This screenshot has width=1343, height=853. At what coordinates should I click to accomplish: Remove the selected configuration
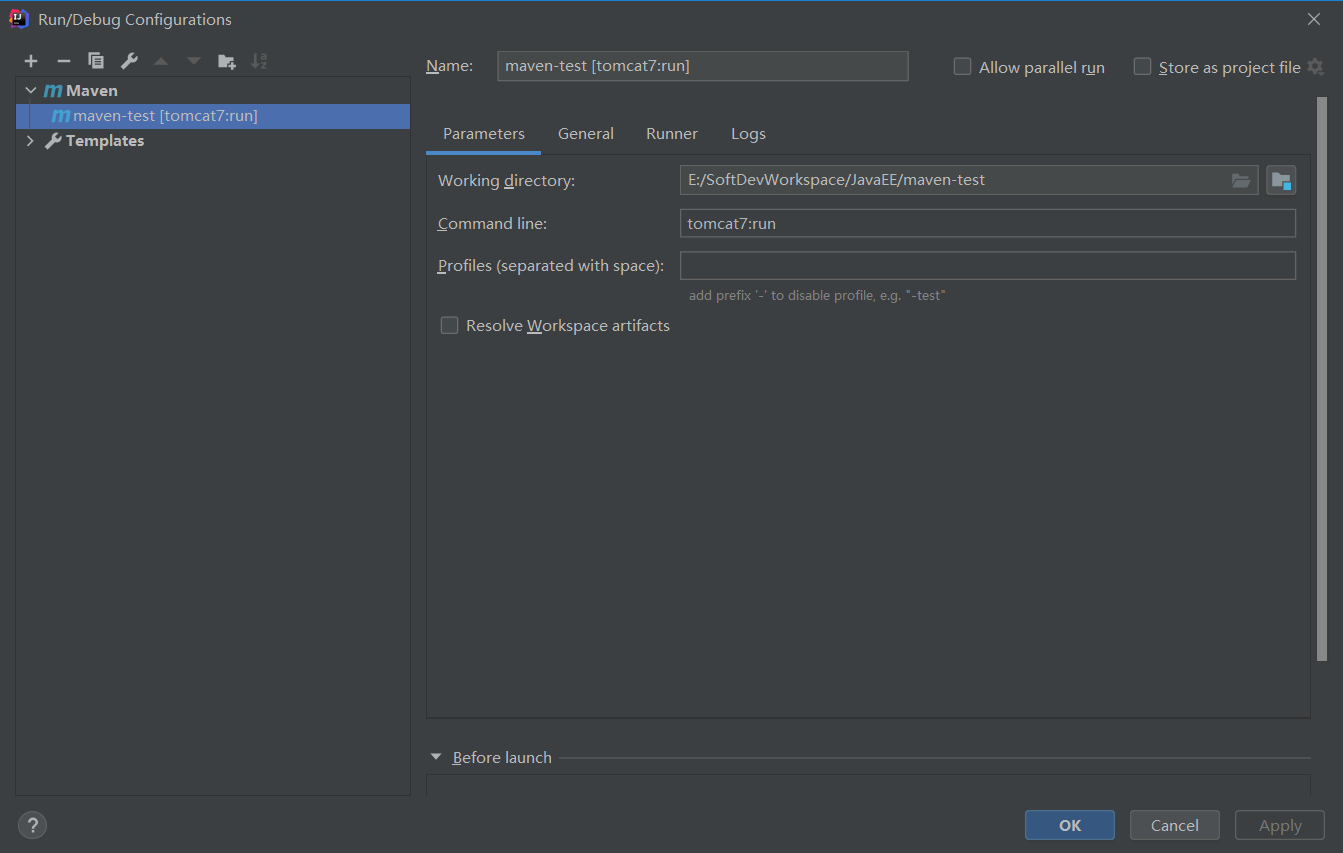[x=63, y=61]
